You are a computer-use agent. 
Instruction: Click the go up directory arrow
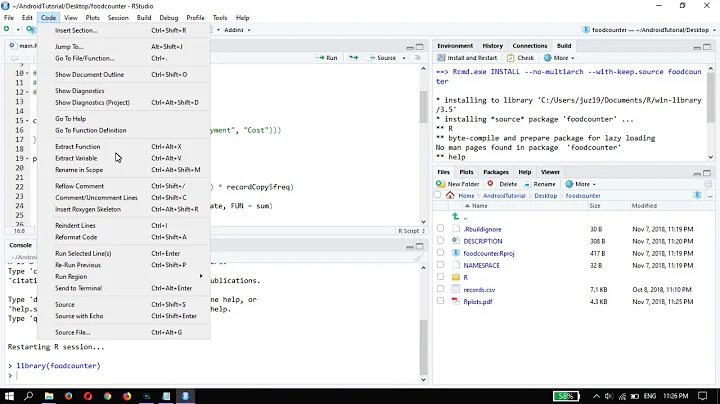[456, 216]
